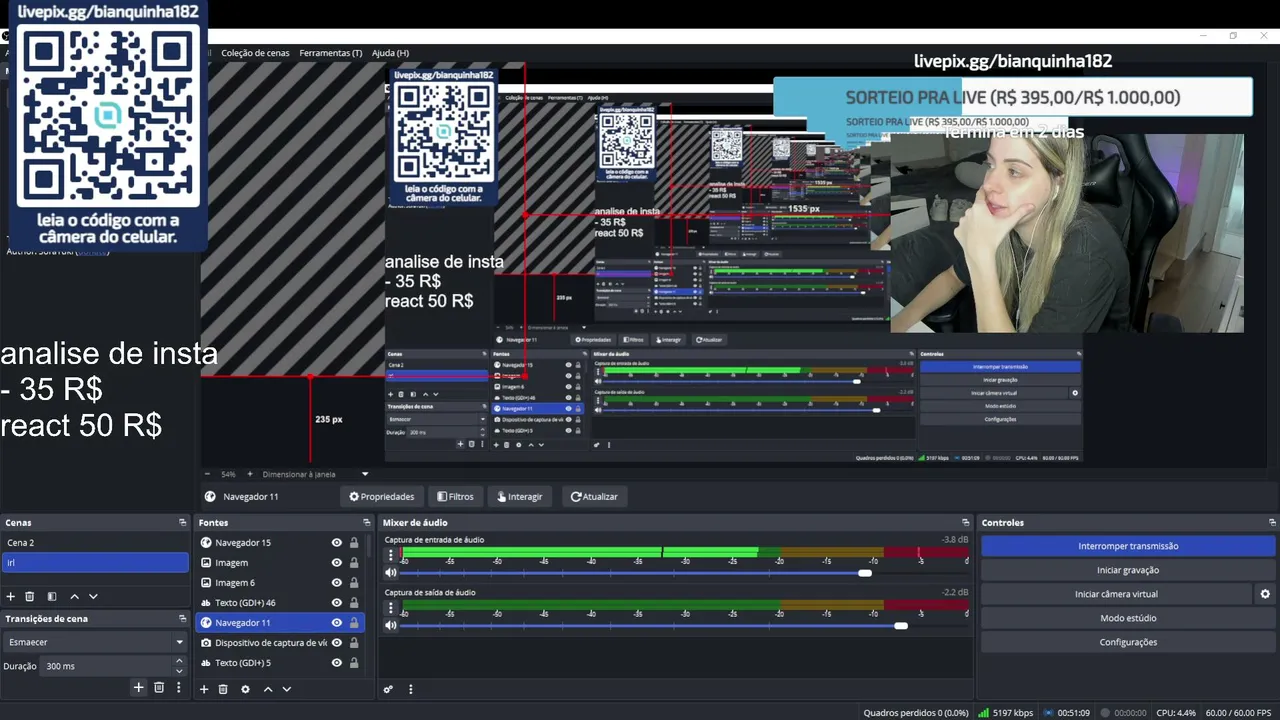Adjust the Captura de entrada de áudio volume slider handle

click(865, 573)
